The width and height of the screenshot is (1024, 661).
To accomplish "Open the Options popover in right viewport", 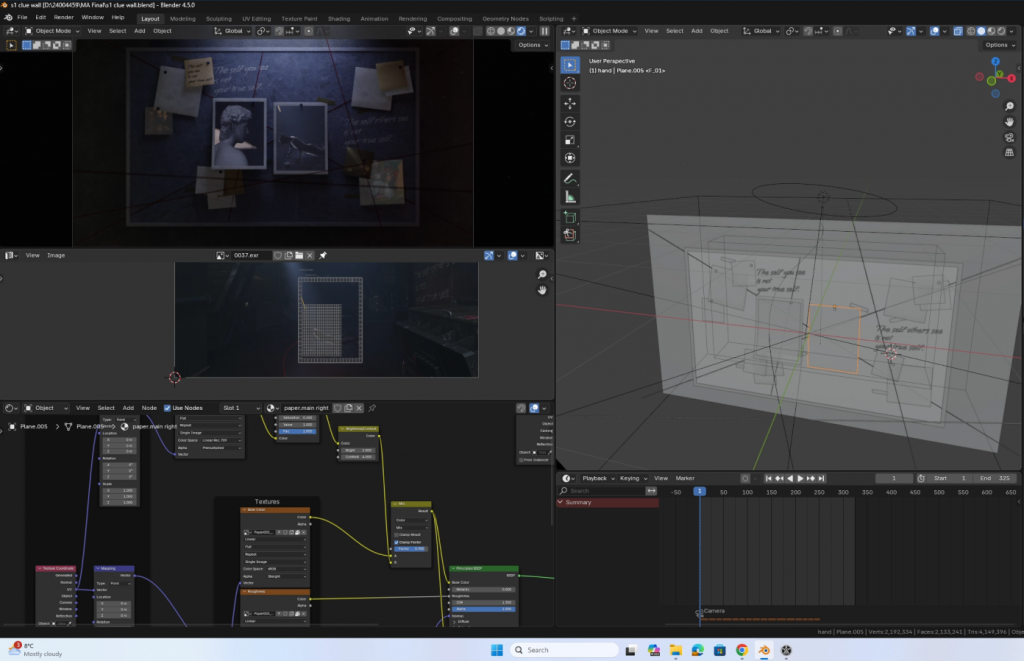I will pyautogui.click(x=997, y=45).
